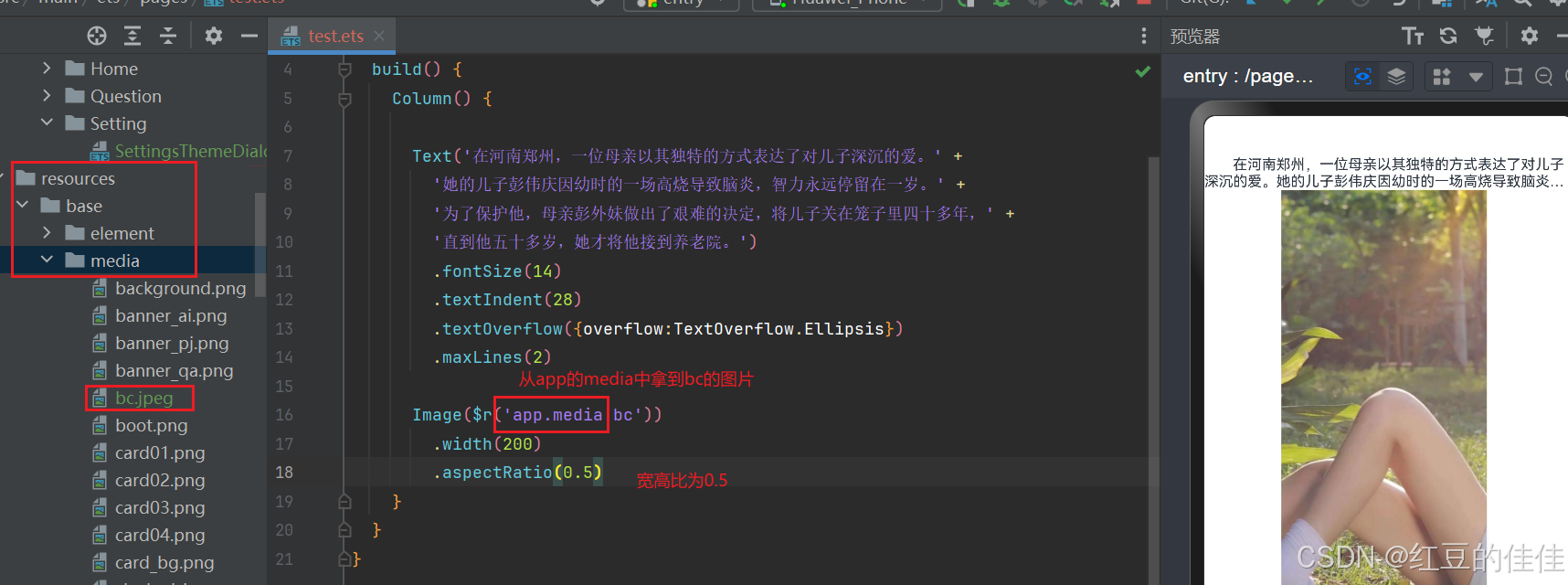Select boot.png file

[140, 425]
